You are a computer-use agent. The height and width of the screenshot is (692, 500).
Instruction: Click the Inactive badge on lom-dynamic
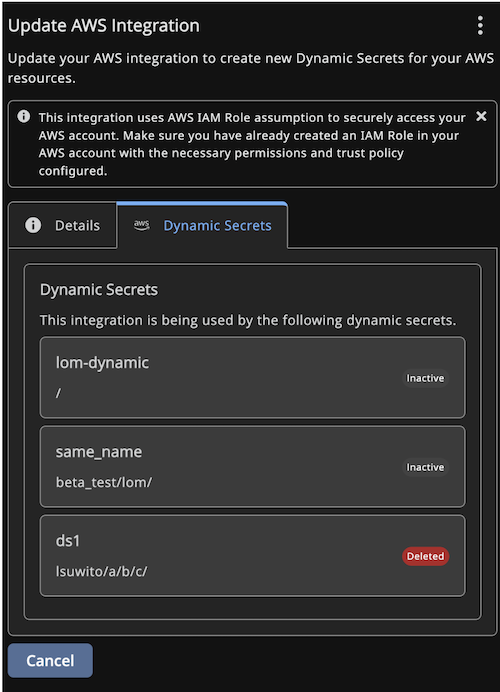click(425, 378)
